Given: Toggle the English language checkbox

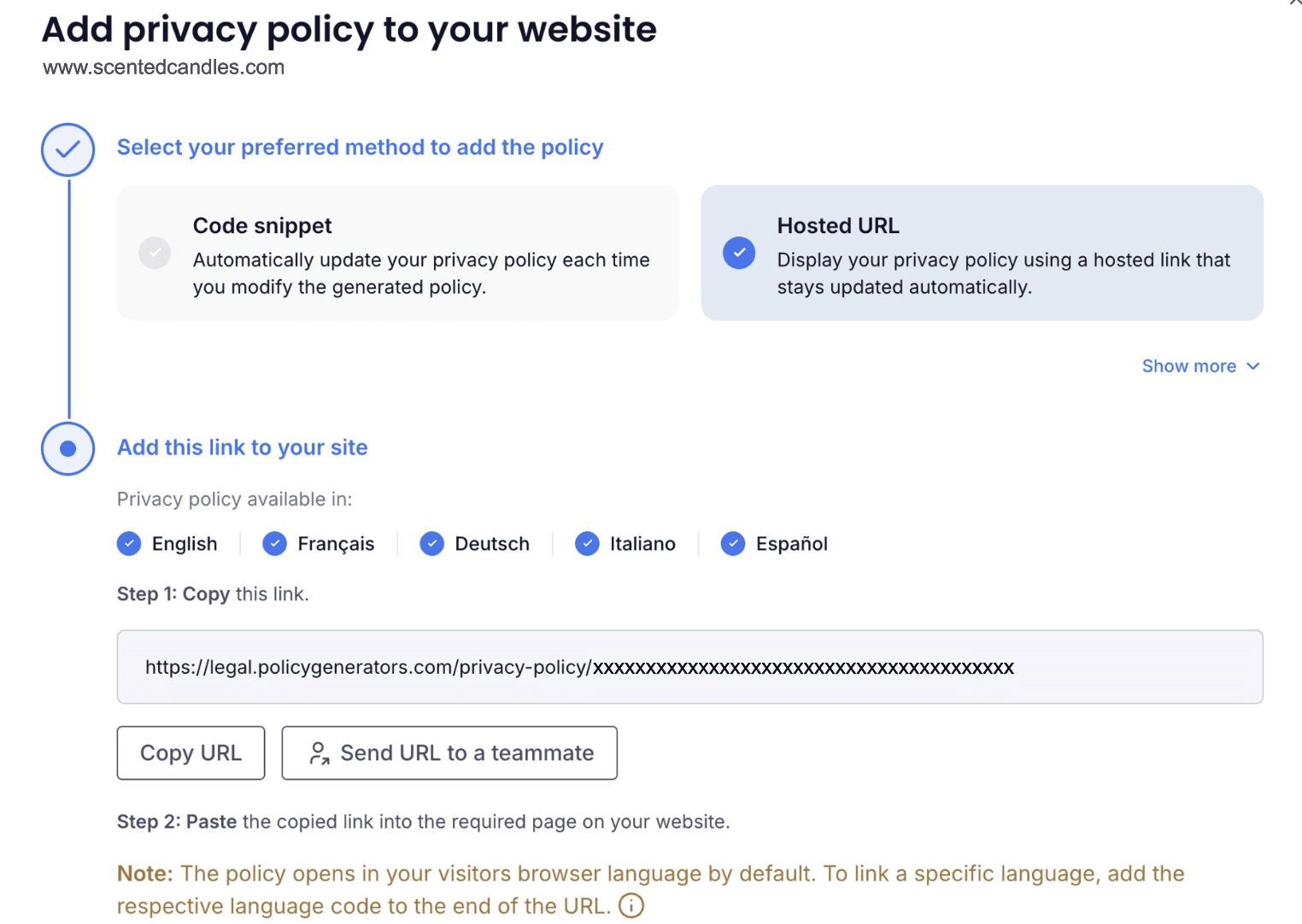Looking at the screenshot, I should 129,544.
